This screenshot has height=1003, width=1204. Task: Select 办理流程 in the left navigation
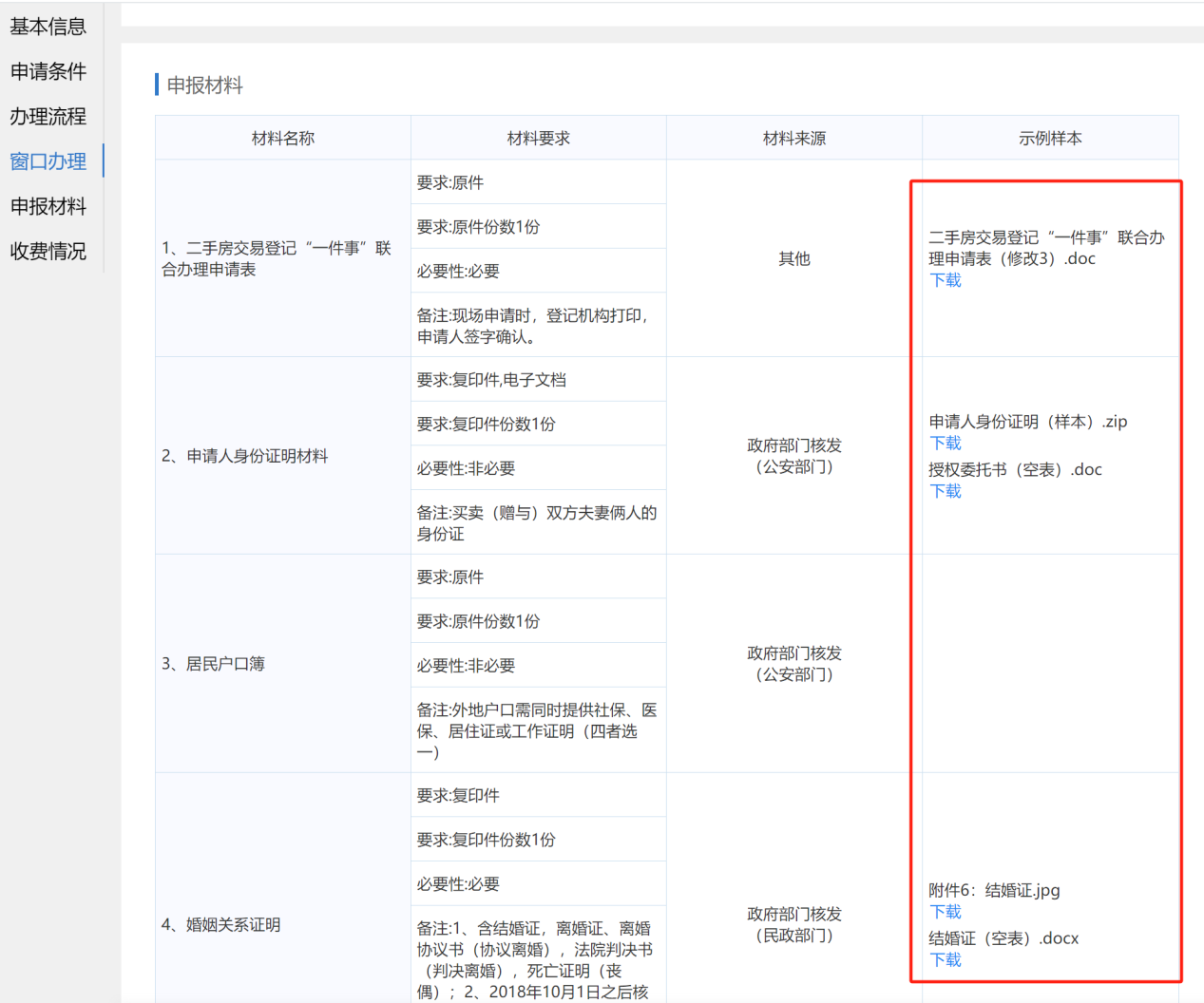(48, 117)
